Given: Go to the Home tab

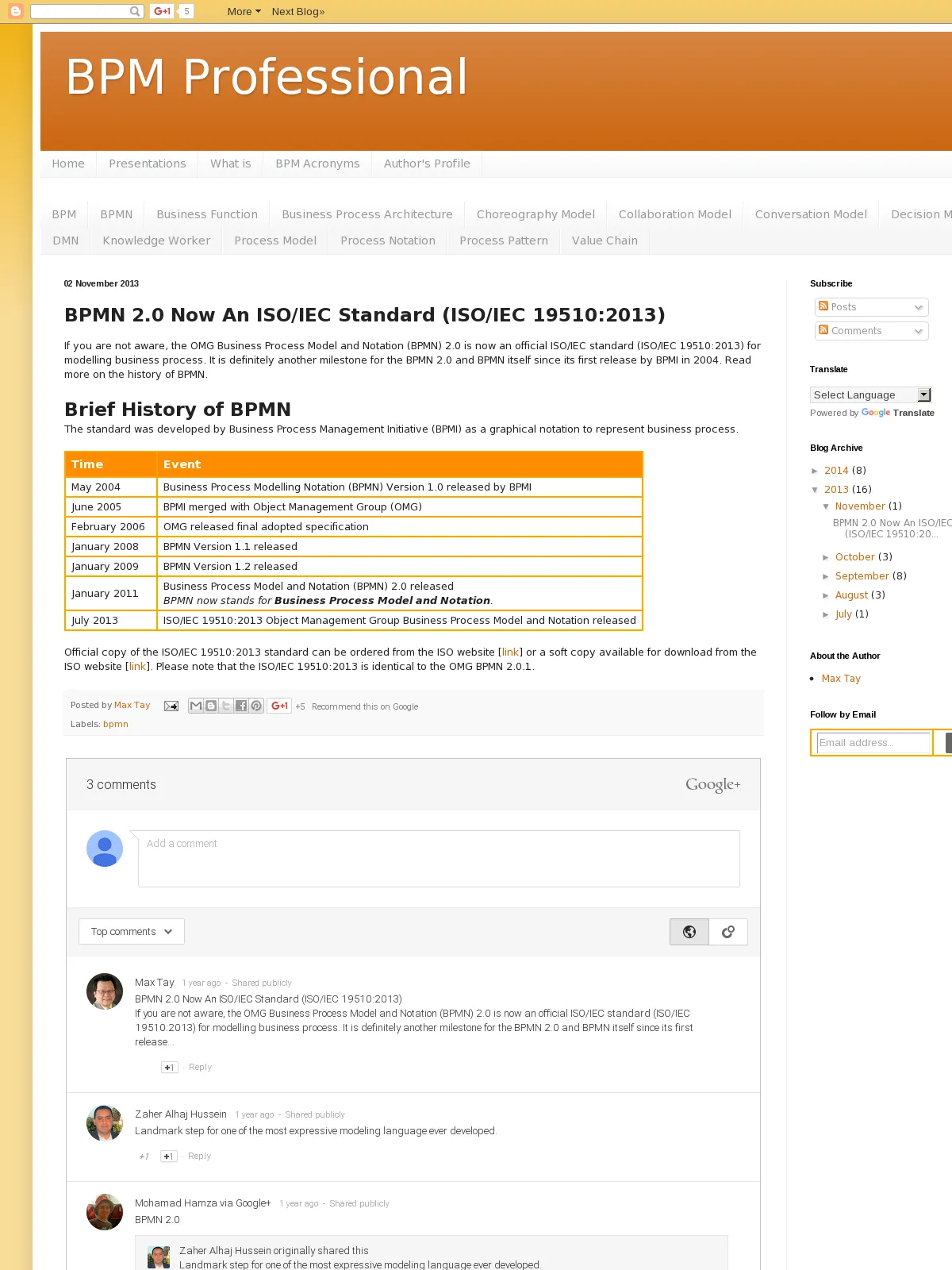Looking at the screenshot, I should (x=68, y=164).
